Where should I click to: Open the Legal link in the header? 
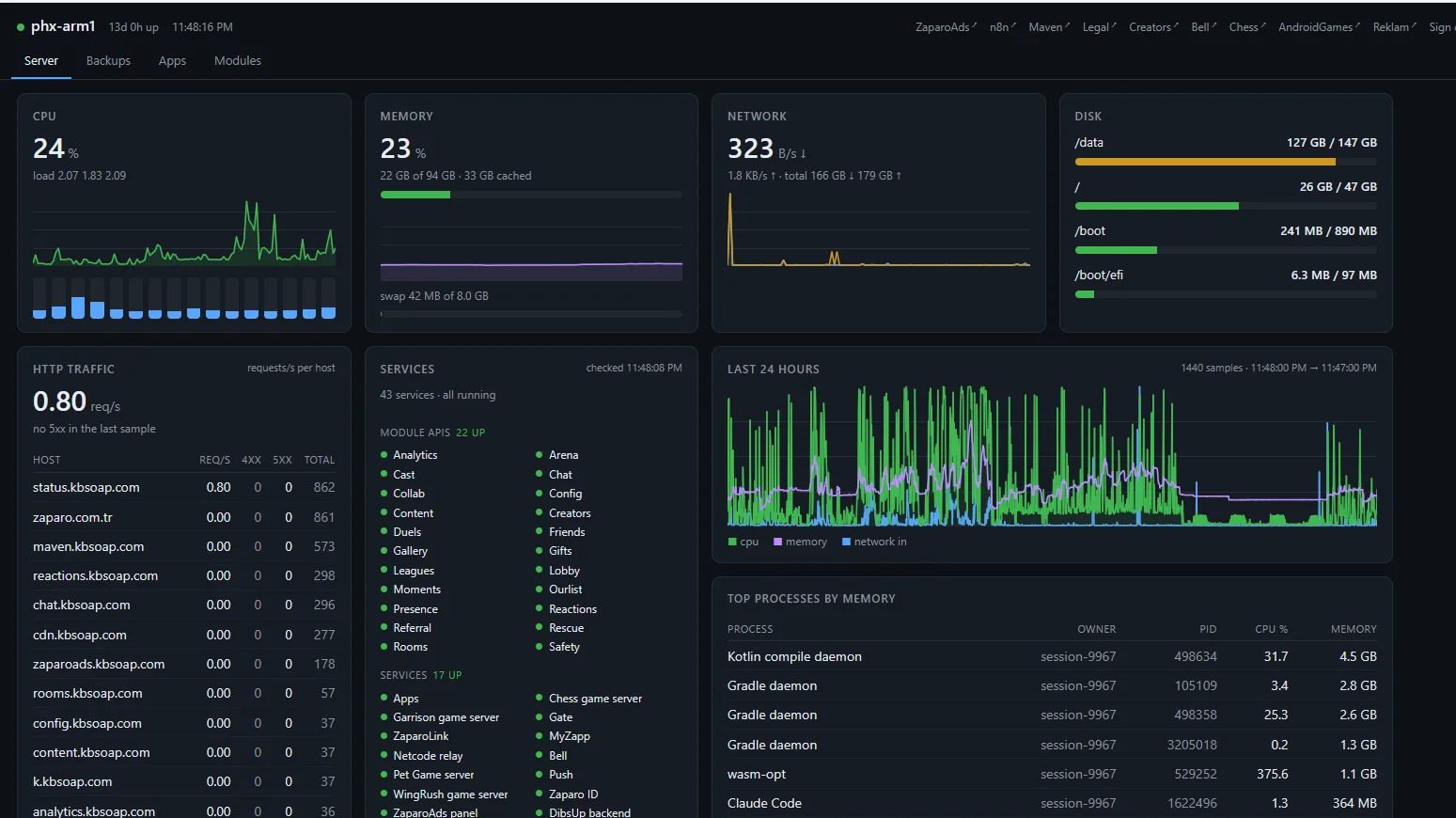(x=1099, y=27)
